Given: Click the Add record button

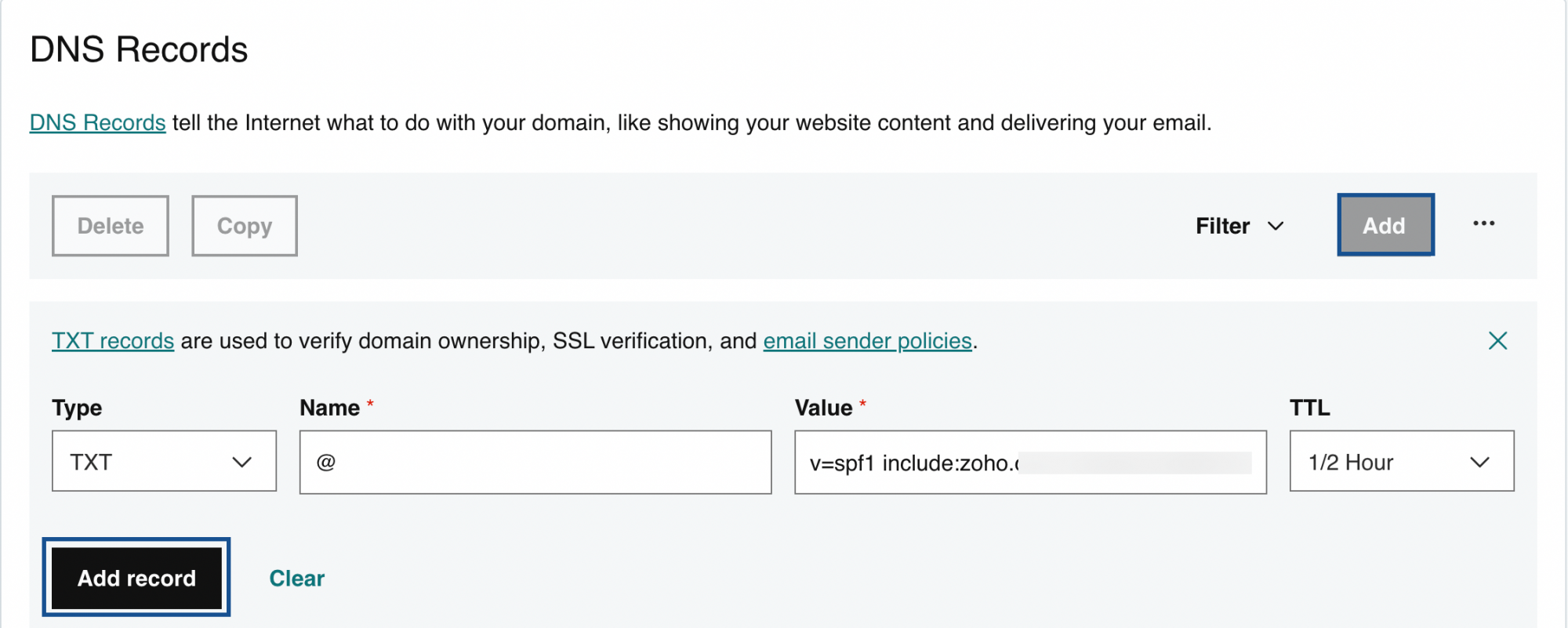Looking at the screenshot, I should [x=136, y=578].
